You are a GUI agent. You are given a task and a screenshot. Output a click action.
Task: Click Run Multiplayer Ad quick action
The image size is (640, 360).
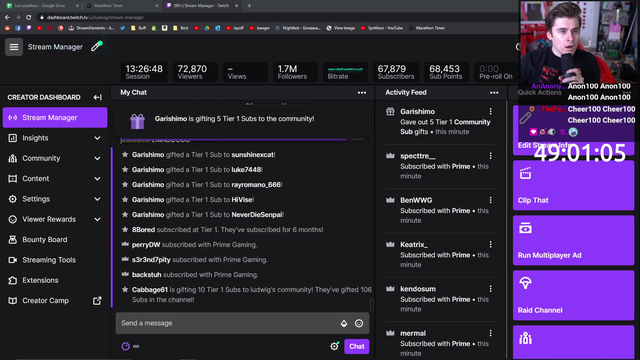(573, 240)
